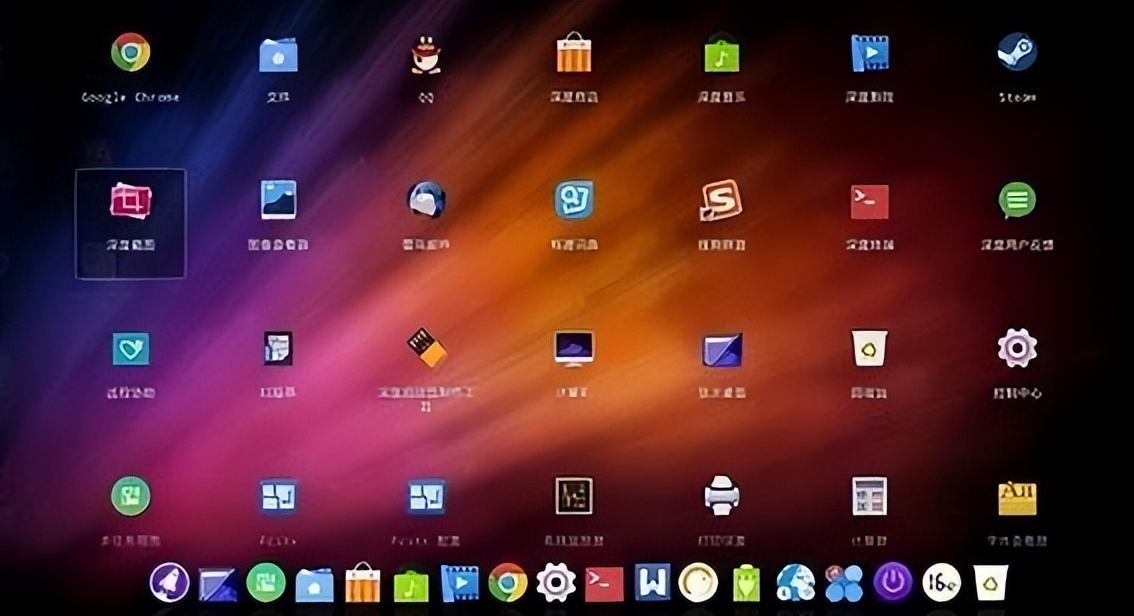Open the yellow font viewer app

(1016, 496)
